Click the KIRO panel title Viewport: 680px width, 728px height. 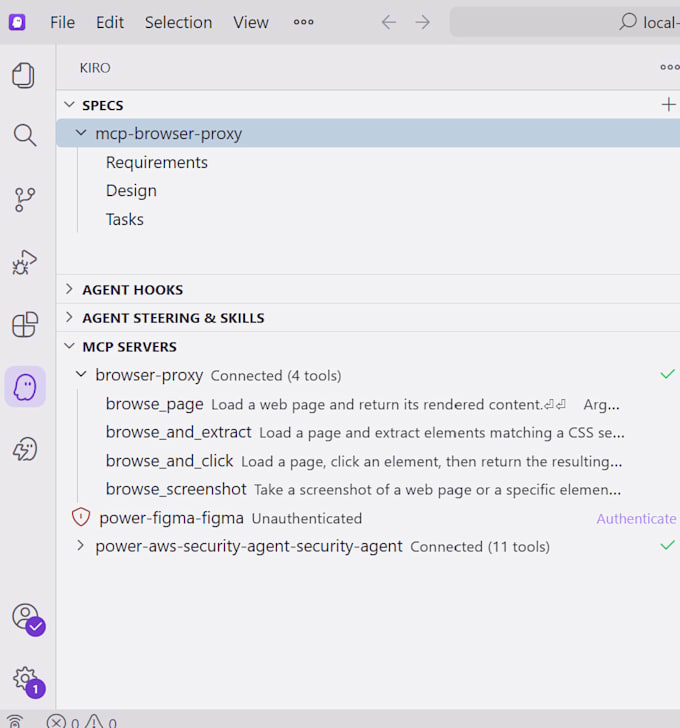click(x=95, y=68)
